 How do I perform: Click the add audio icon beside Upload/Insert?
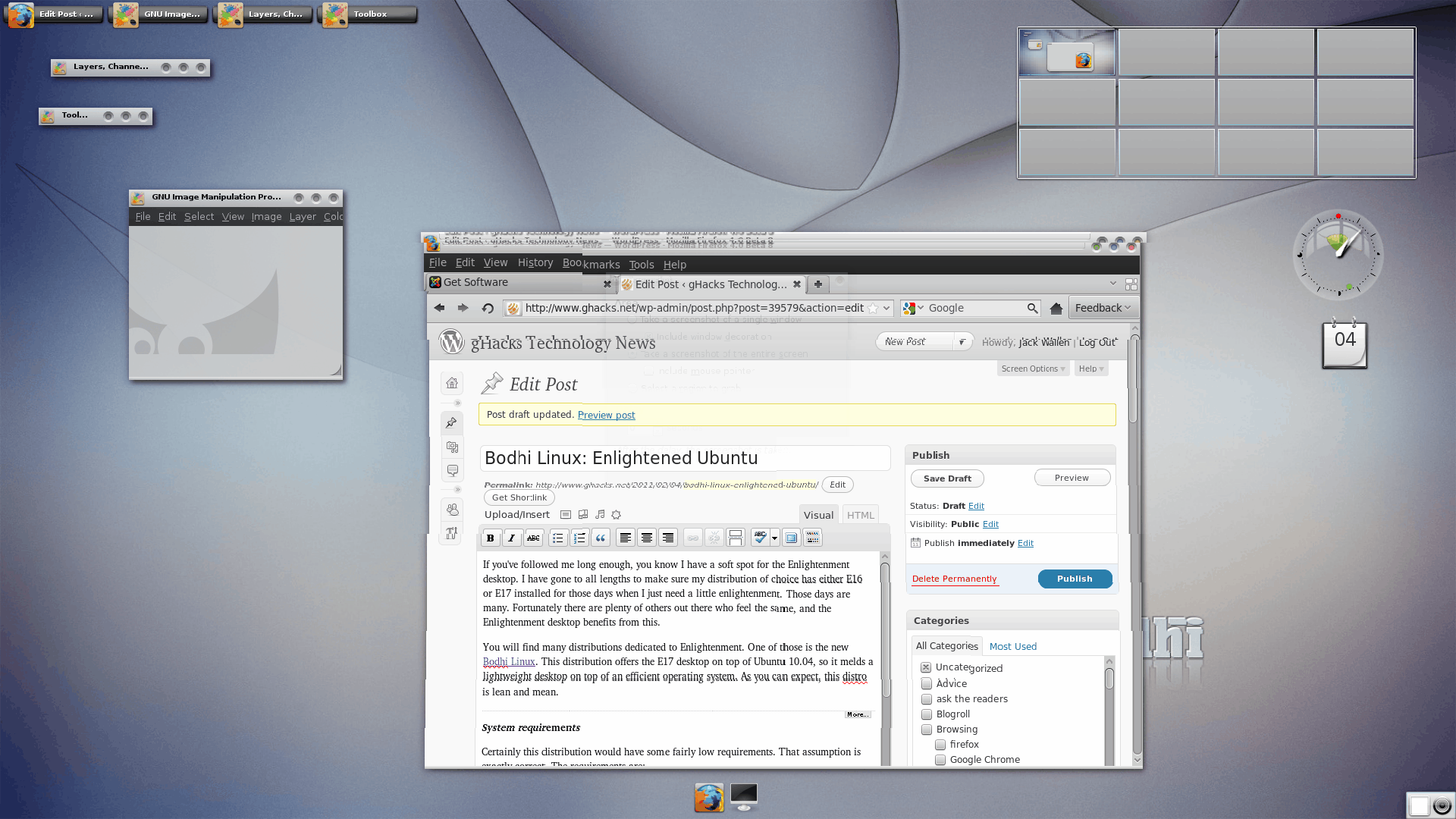point(600,515)
